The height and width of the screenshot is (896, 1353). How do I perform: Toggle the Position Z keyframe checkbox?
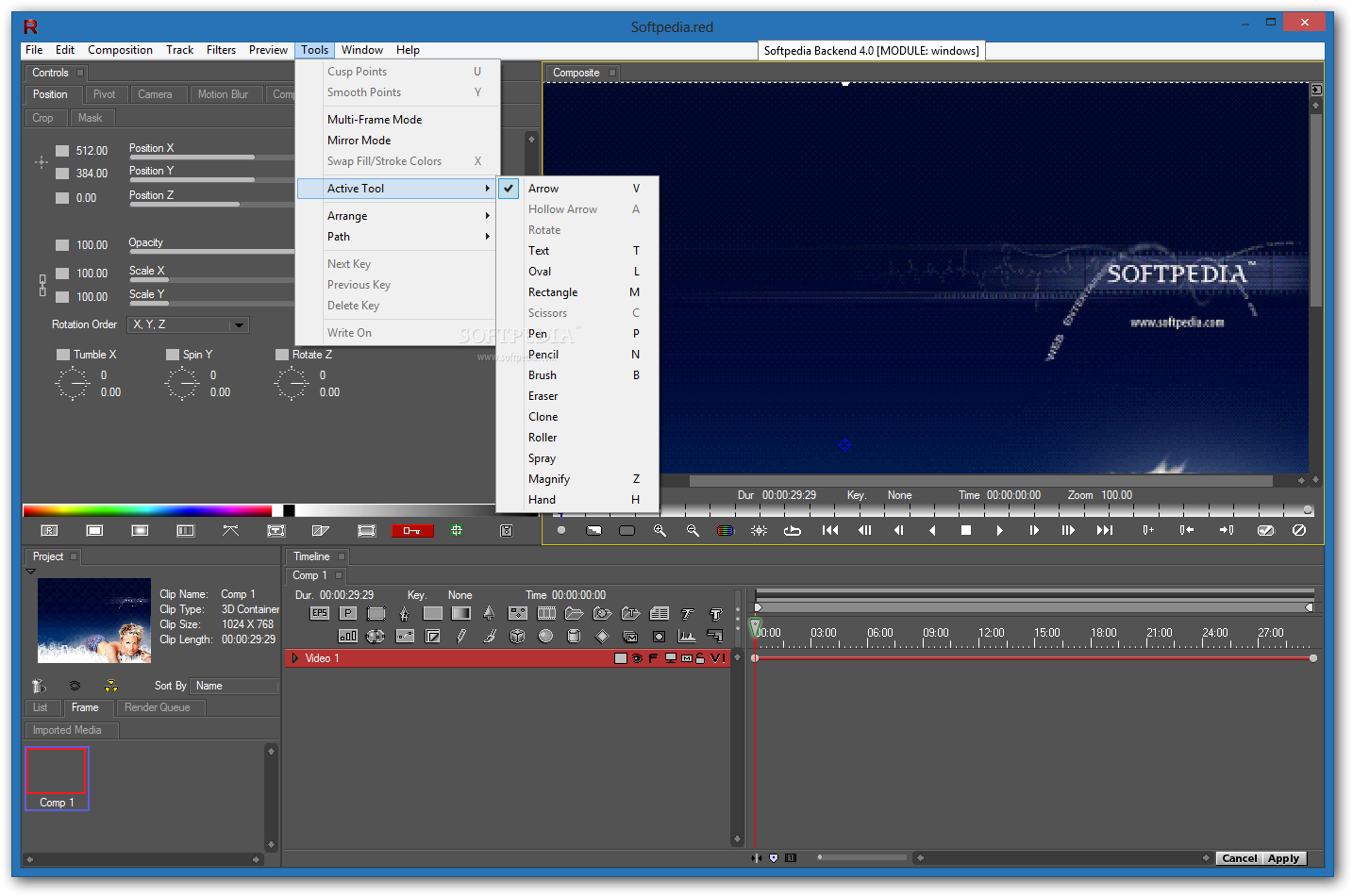62,197
